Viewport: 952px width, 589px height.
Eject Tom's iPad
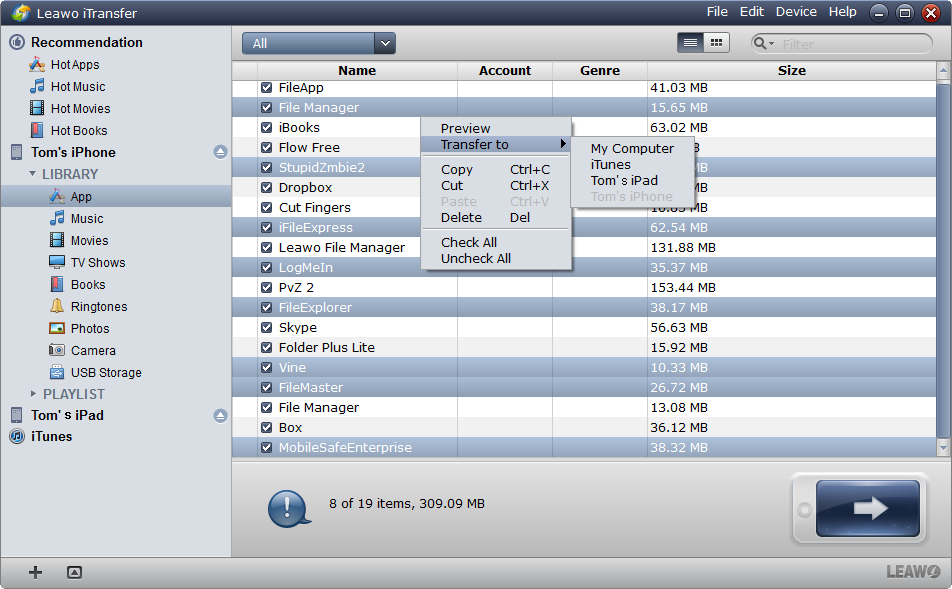pyautogui.click(x=220, y=415)
